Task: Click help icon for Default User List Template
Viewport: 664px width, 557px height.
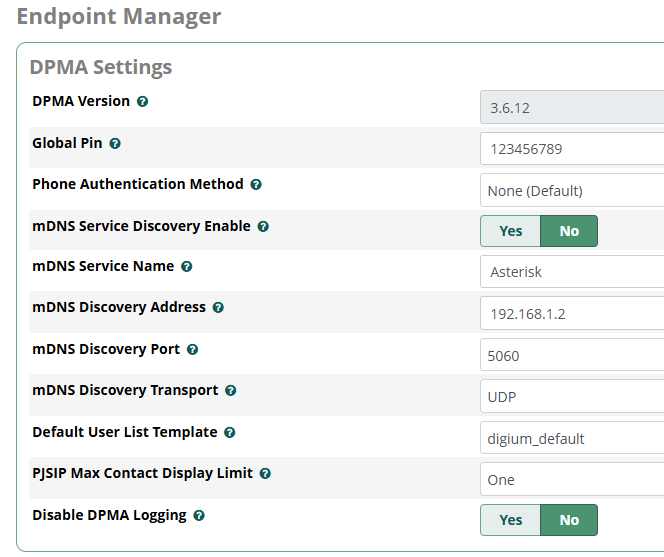Action: click(230, 433)
